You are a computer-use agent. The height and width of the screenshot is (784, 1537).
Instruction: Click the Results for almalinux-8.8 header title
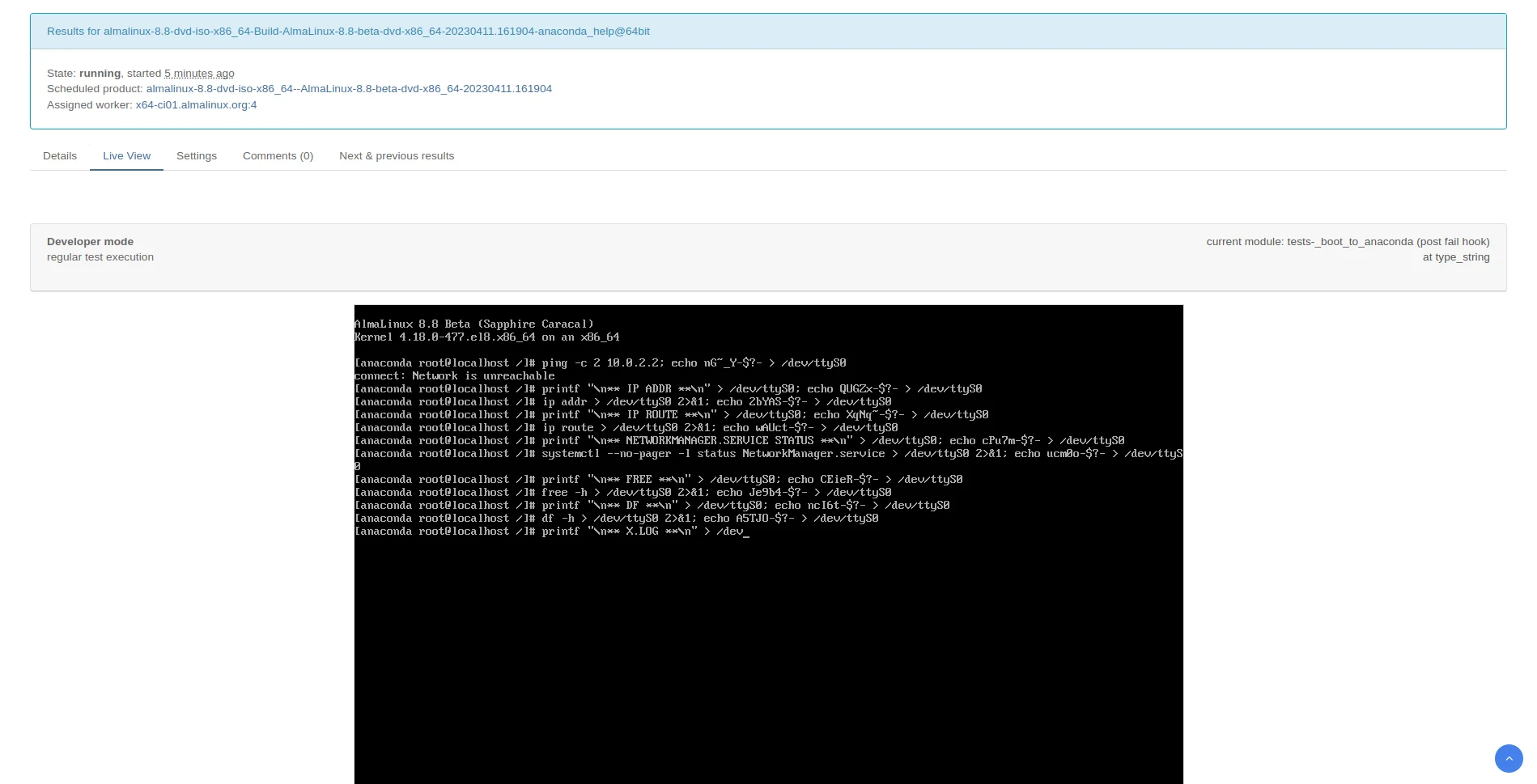[348, 32]
